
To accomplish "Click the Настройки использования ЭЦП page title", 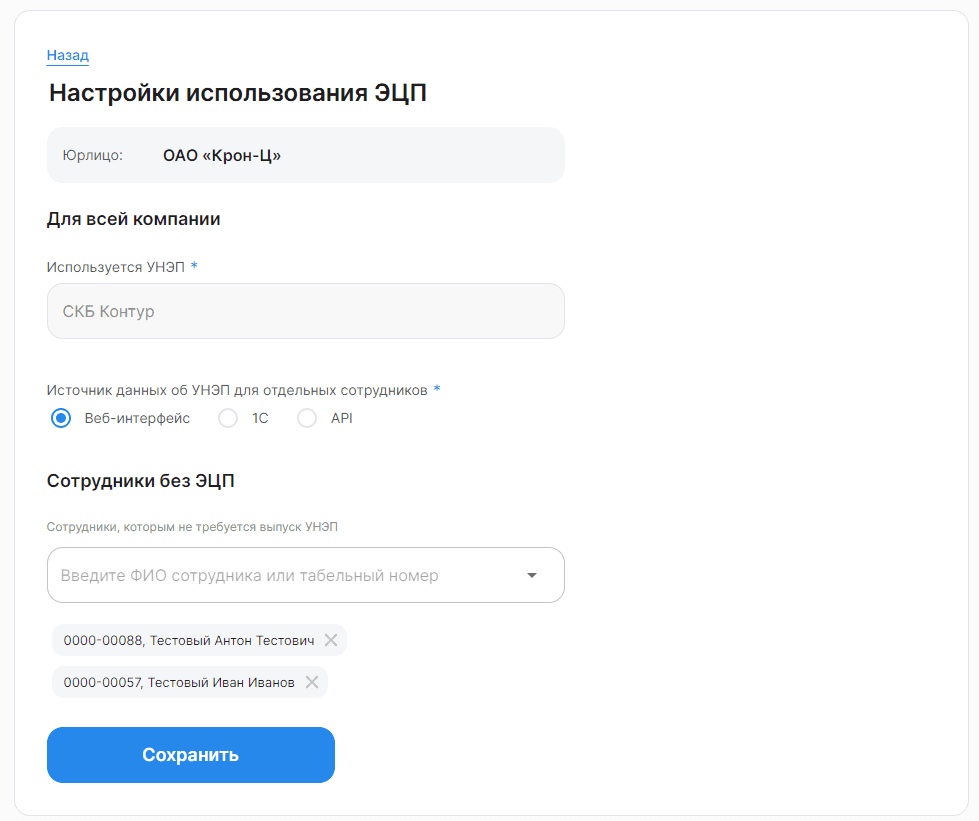I will [237, 92].
